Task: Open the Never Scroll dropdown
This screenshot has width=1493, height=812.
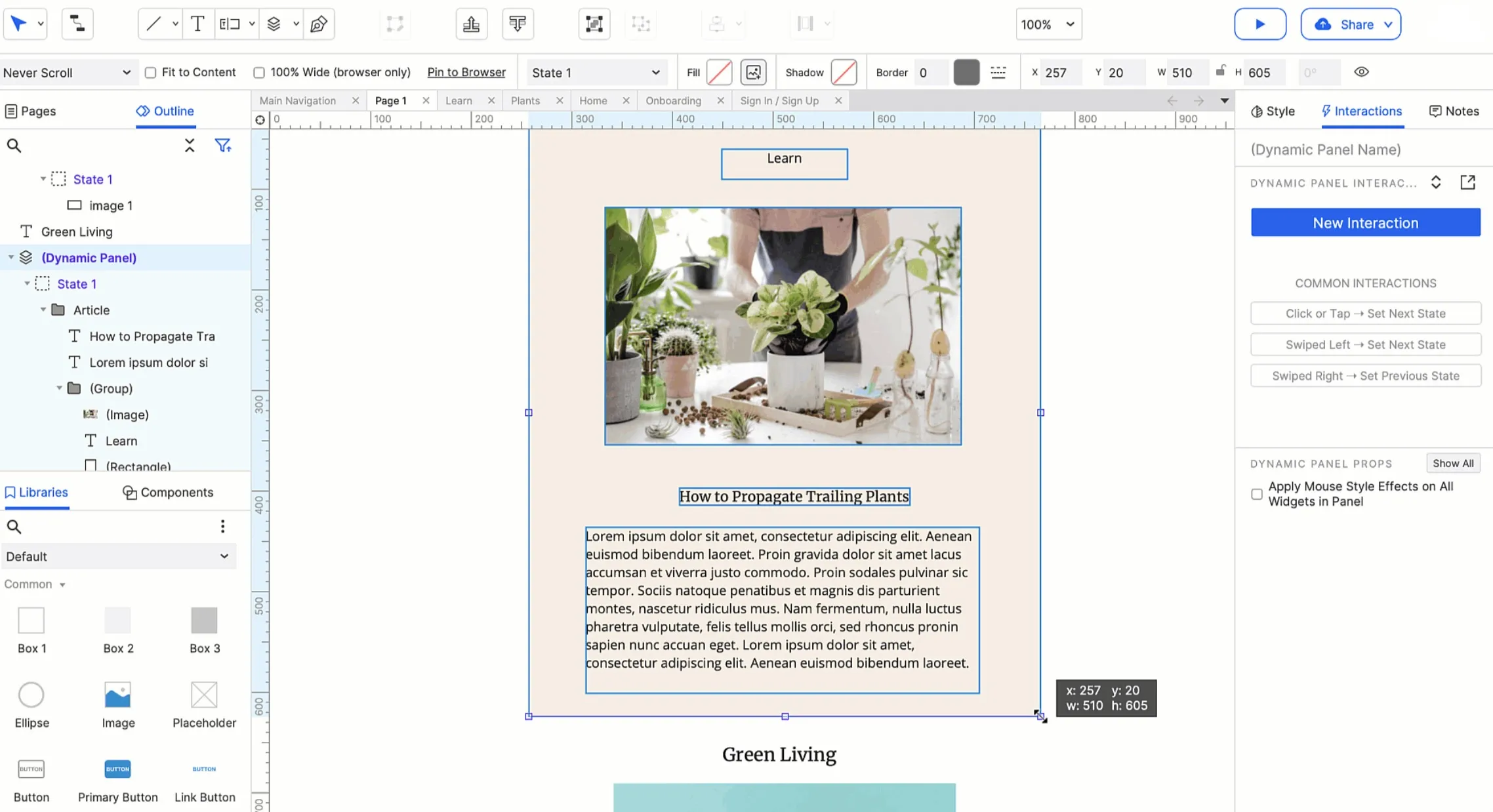Action: coord(66,73)
